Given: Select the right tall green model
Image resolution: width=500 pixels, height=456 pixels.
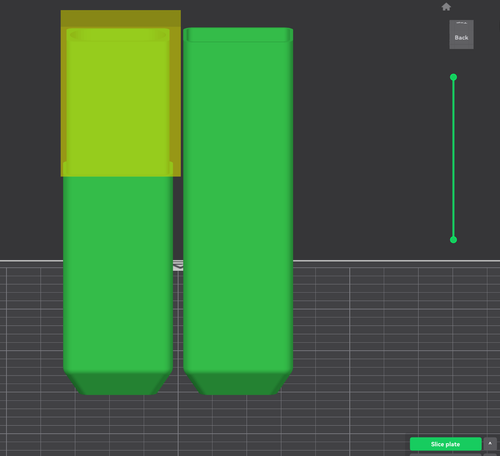Looking at the screenshot, I should (238, 211).
